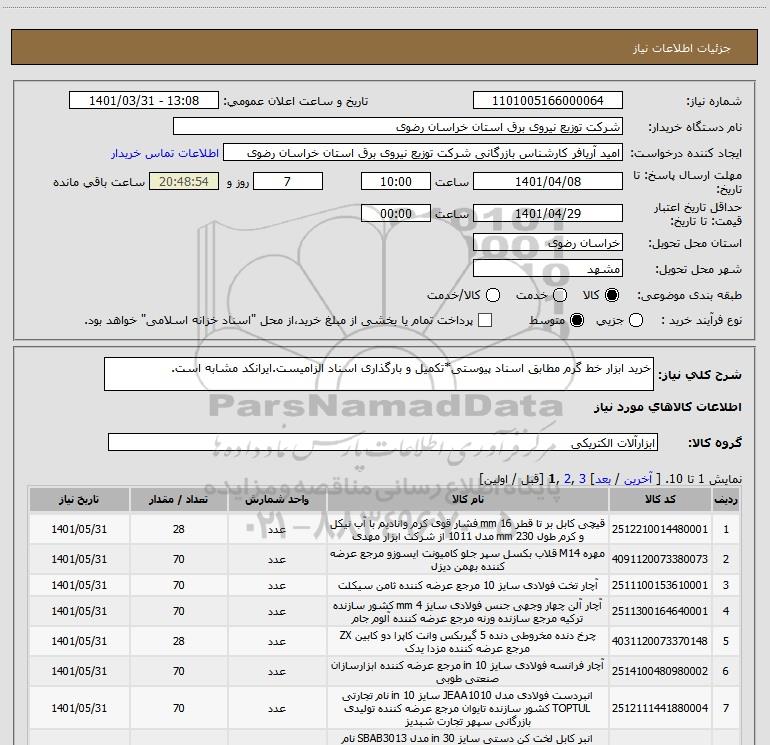This screenshot has height=745, width=770.
Task: Go to page 3 of results
Action: [582, 478]
